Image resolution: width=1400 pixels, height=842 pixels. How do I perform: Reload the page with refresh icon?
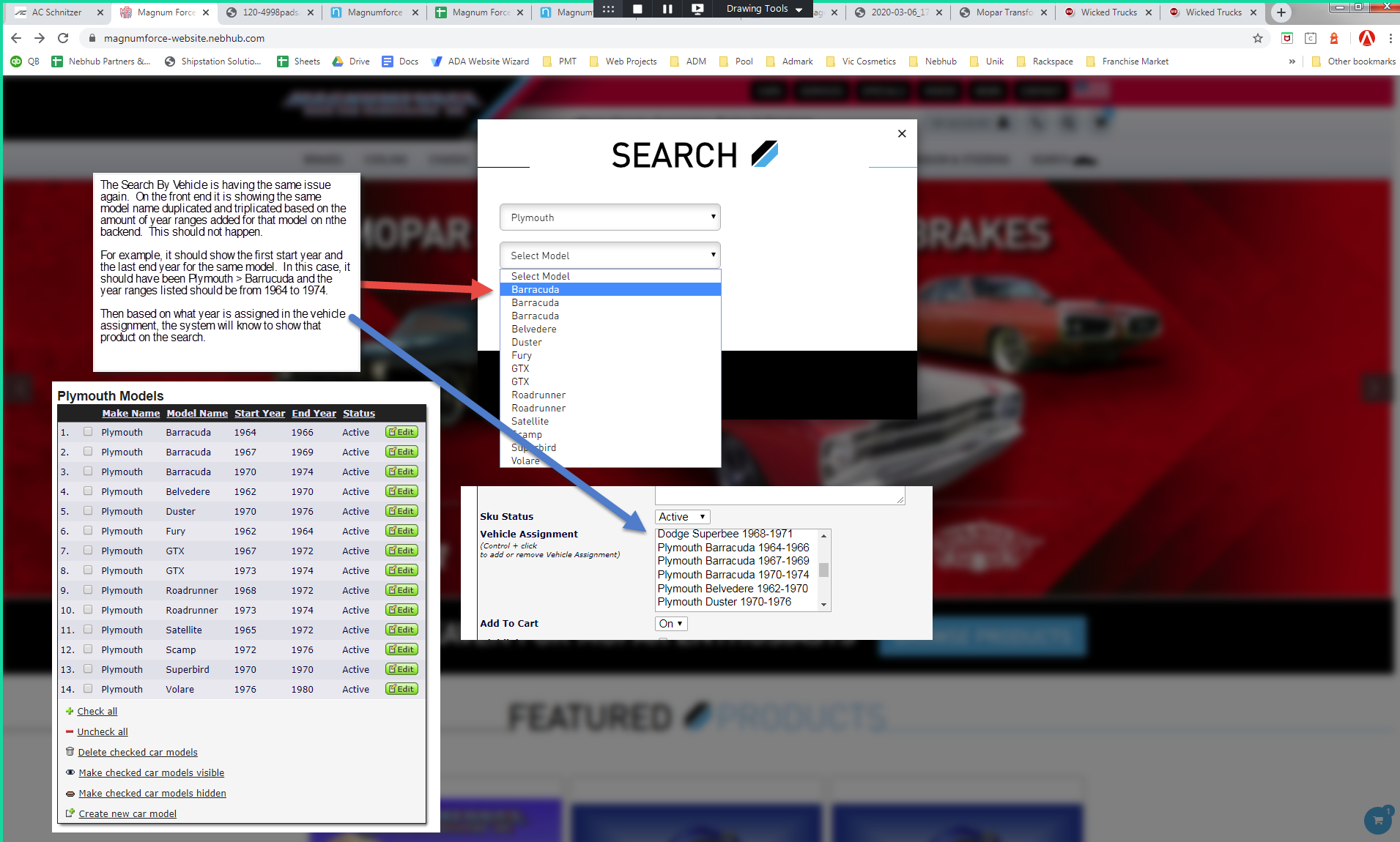(63, 38)
